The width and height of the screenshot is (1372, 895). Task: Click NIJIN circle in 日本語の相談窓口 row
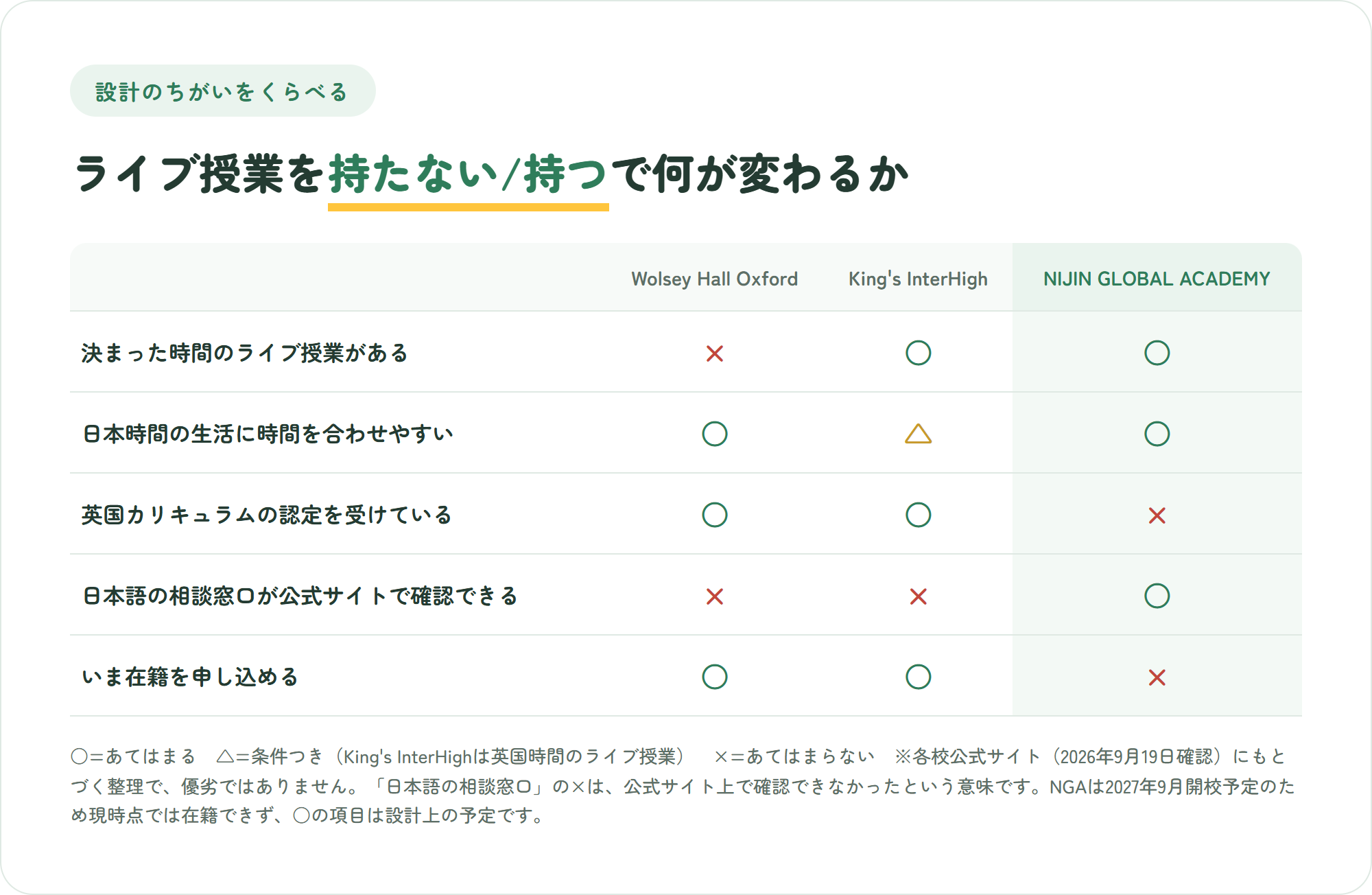(x=1157, y=596)
